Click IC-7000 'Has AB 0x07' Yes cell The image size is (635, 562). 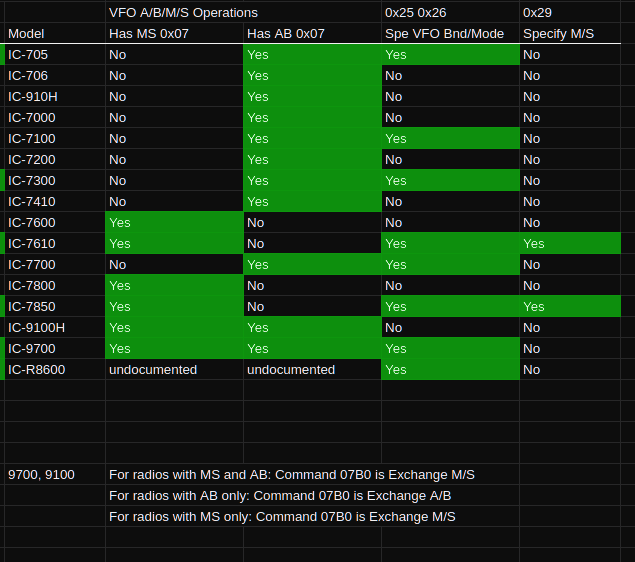pyautogui.click(x=312, y=118)
